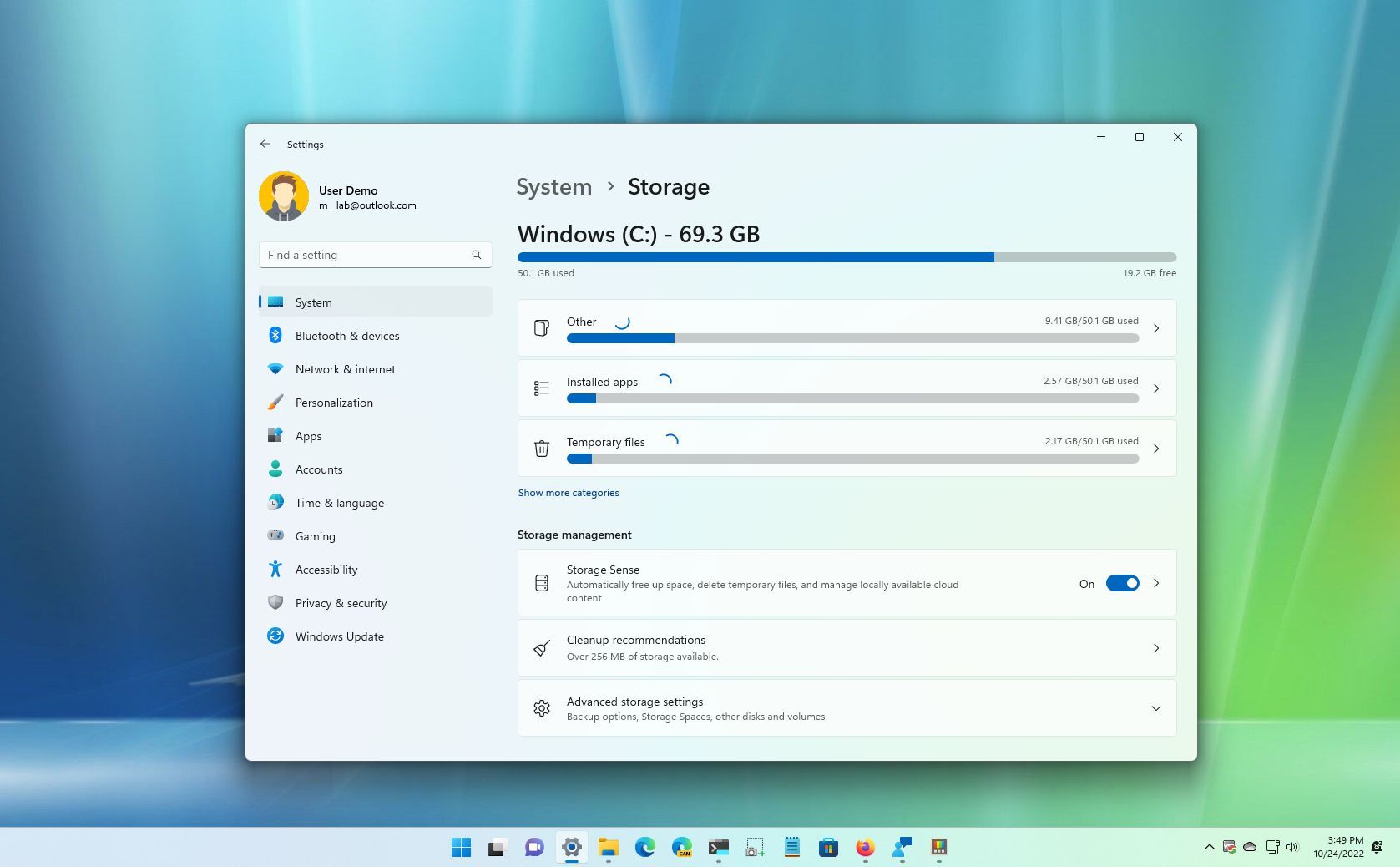1400x867 pixels.
Task: Click the Installed apps list icon
Action: point(542,388)
